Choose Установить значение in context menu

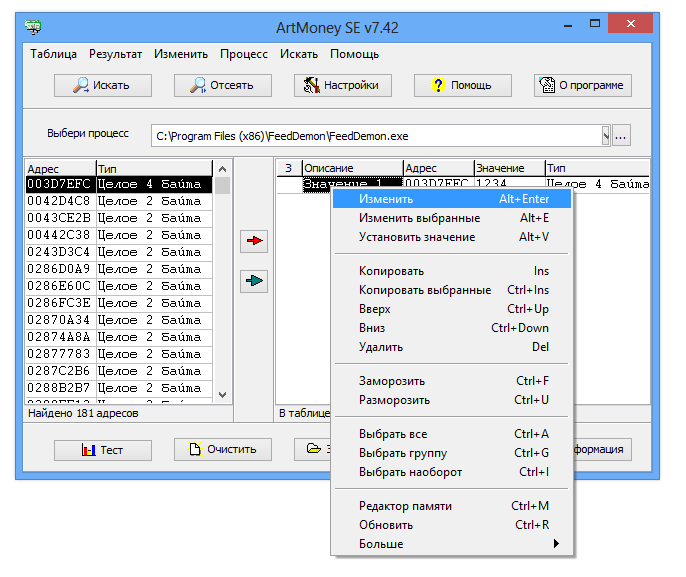coord(452,237)
